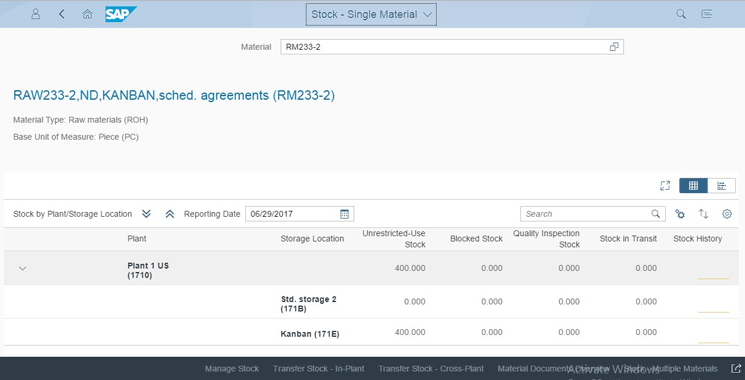Image resolution: width=745 pixels, height=380 pixels.
Task: Open the Reporting Date calendar picker
Action: [344, 214]
